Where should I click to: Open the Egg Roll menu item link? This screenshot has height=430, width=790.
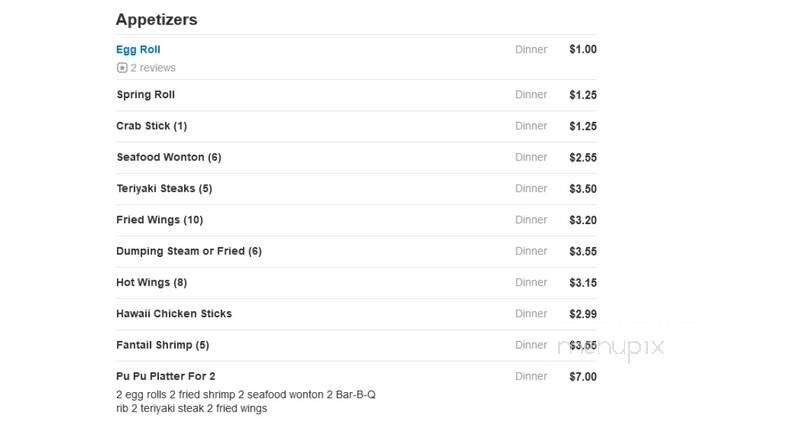tap(138, 49)
